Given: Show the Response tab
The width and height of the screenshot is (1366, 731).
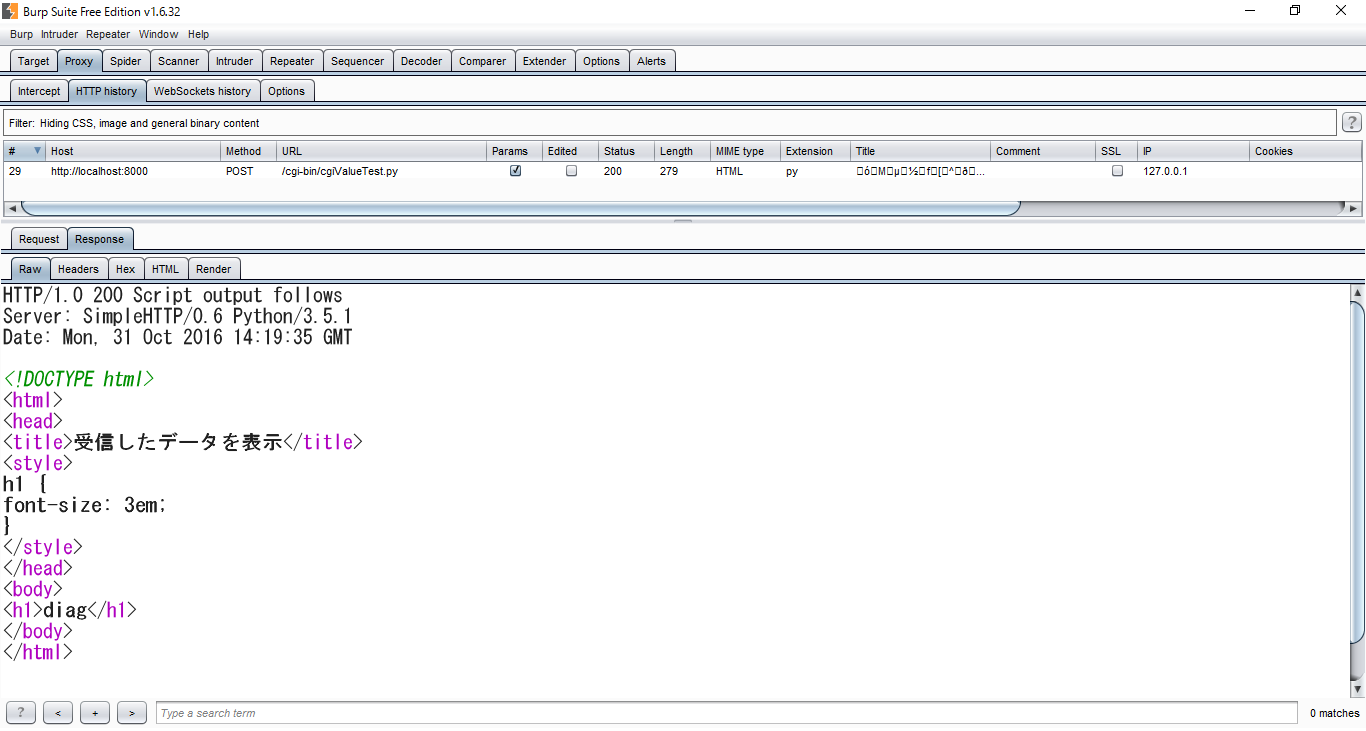Looking at the screenshot, I should coord(99,239).
